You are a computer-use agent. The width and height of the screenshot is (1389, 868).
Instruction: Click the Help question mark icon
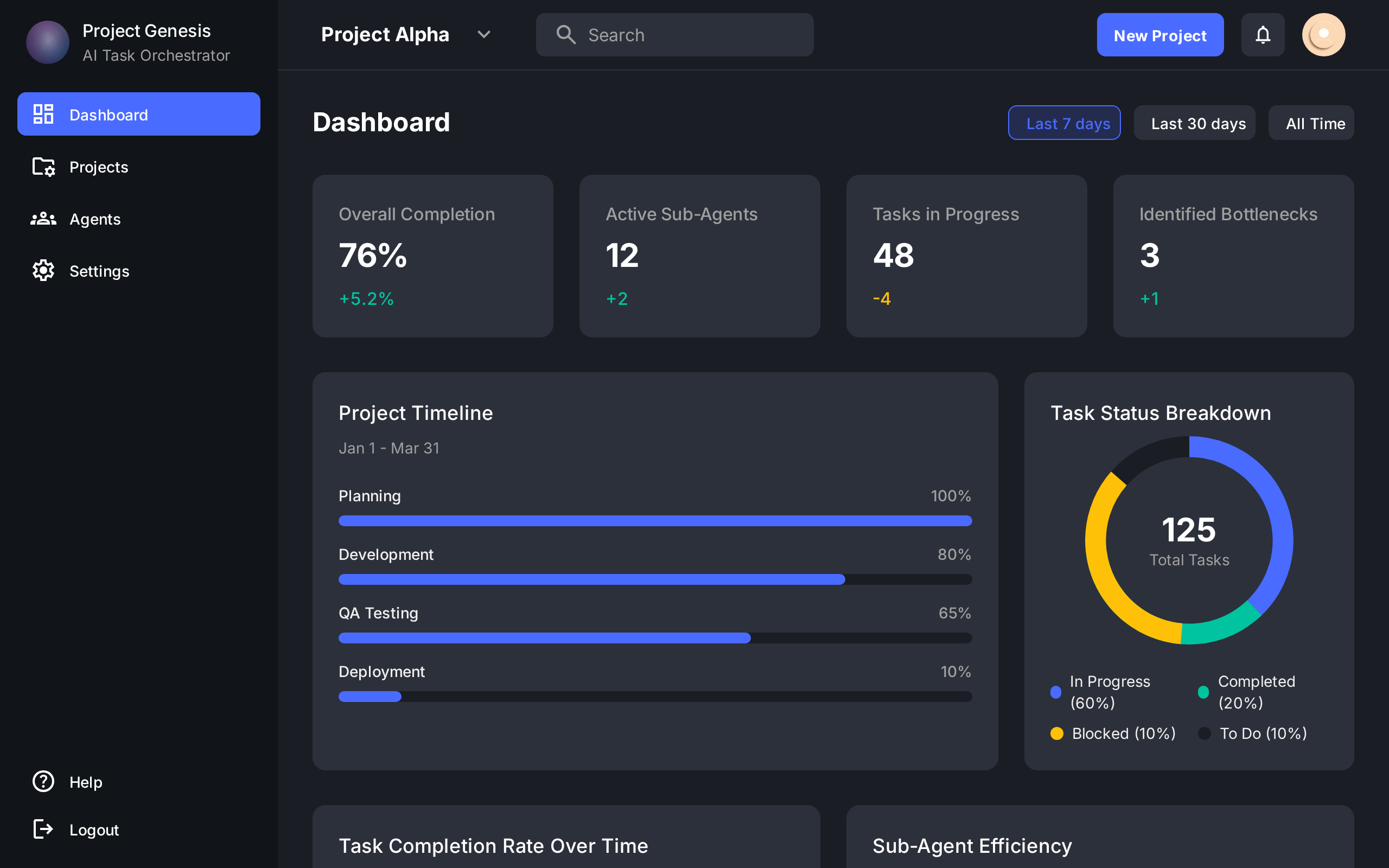pyautogui.click(x=42, y=781)
